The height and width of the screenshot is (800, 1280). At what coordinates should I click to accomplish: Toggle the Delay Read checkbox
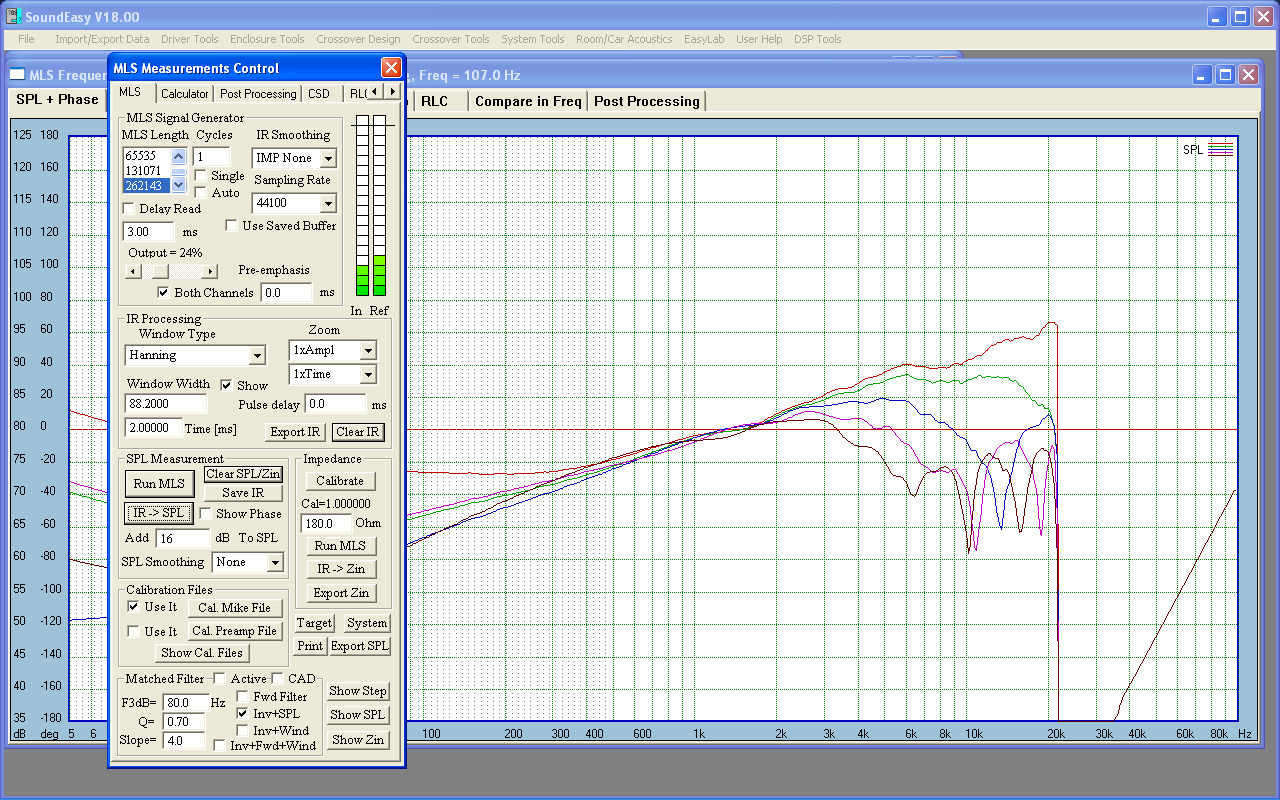[129, 209]
